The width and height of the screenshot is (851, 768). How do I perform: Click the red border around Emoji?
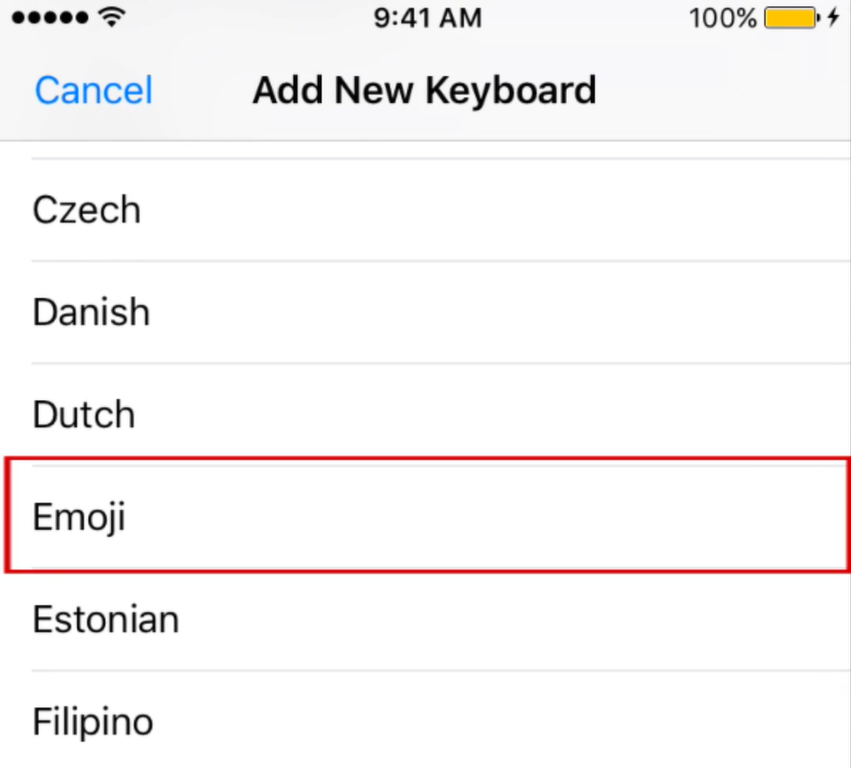tap(425, 459)
